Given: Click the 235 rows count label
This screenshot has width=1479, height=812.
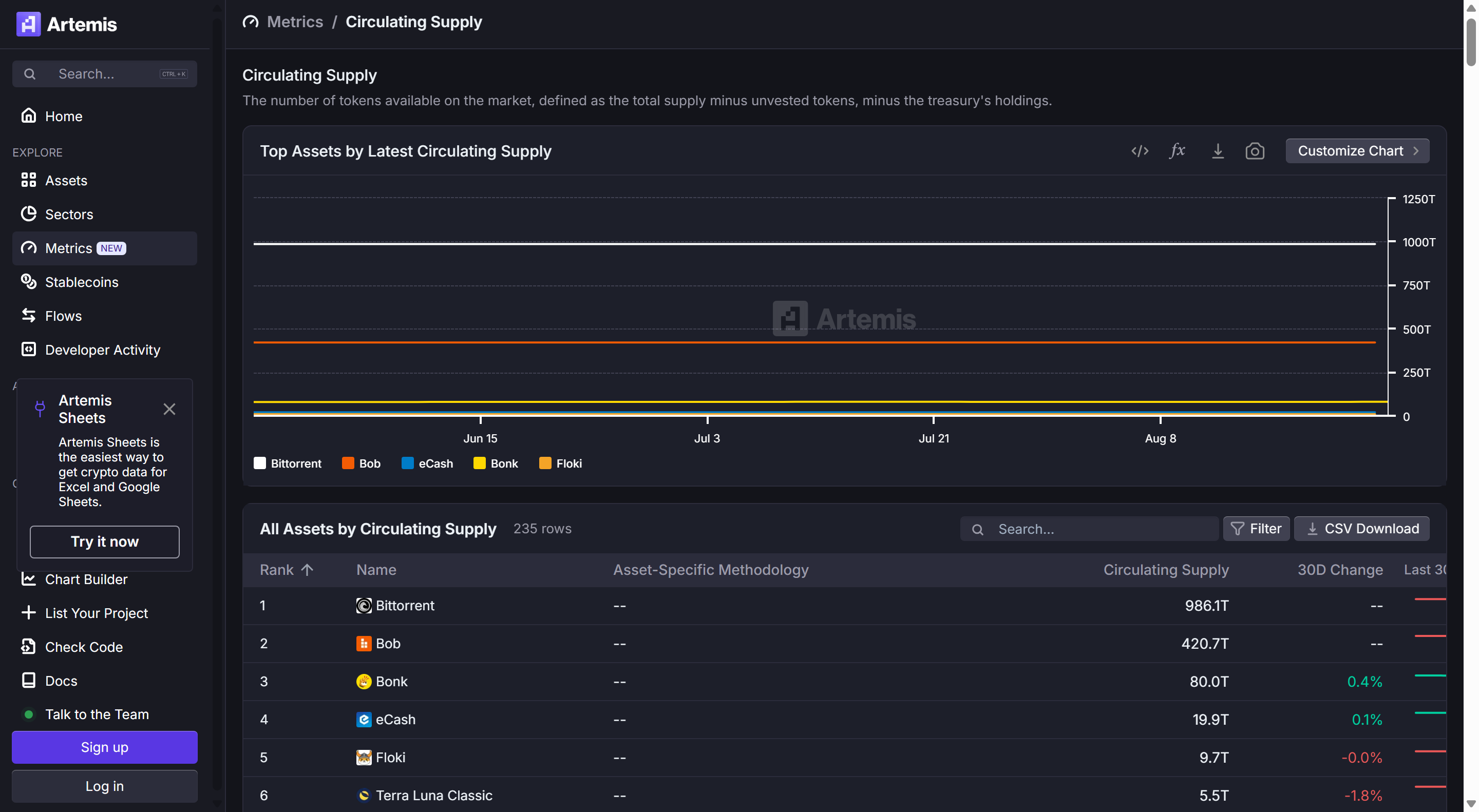Looking at the screenshot, I should click(542, 529).
